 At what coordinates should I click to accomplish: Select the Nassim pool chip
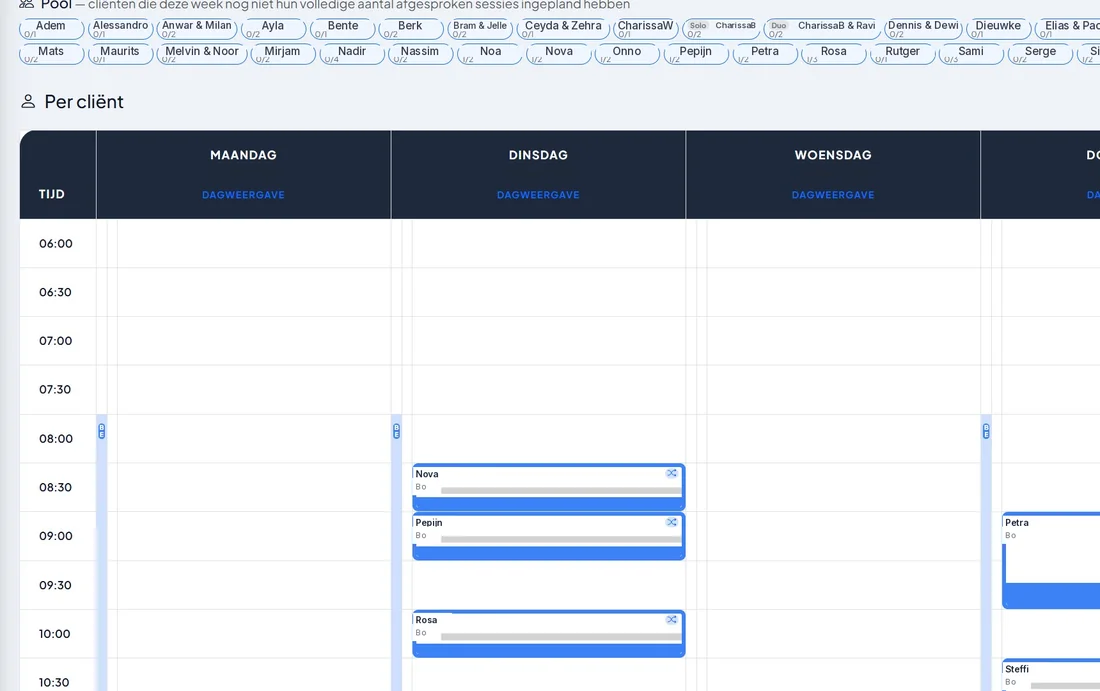(420, 54)
